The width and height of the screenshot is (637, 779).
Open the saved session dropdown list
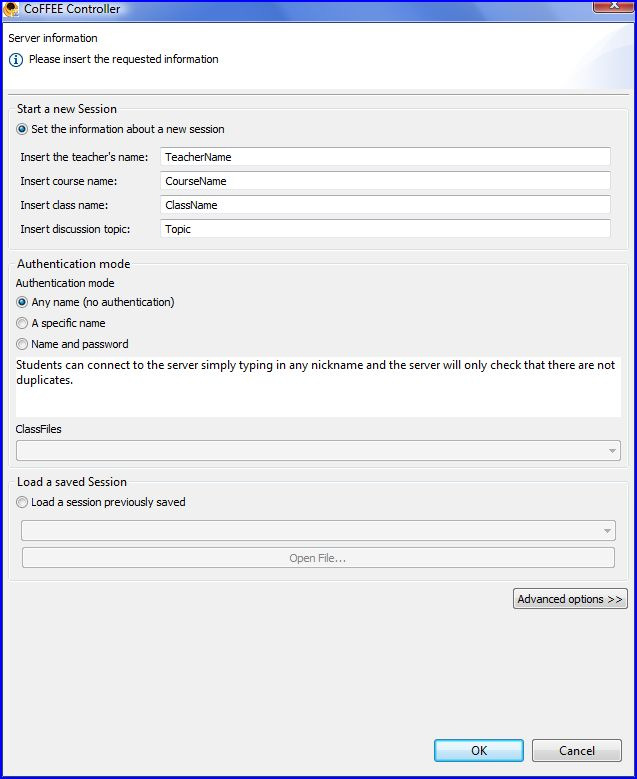click(x=318, y=531)
